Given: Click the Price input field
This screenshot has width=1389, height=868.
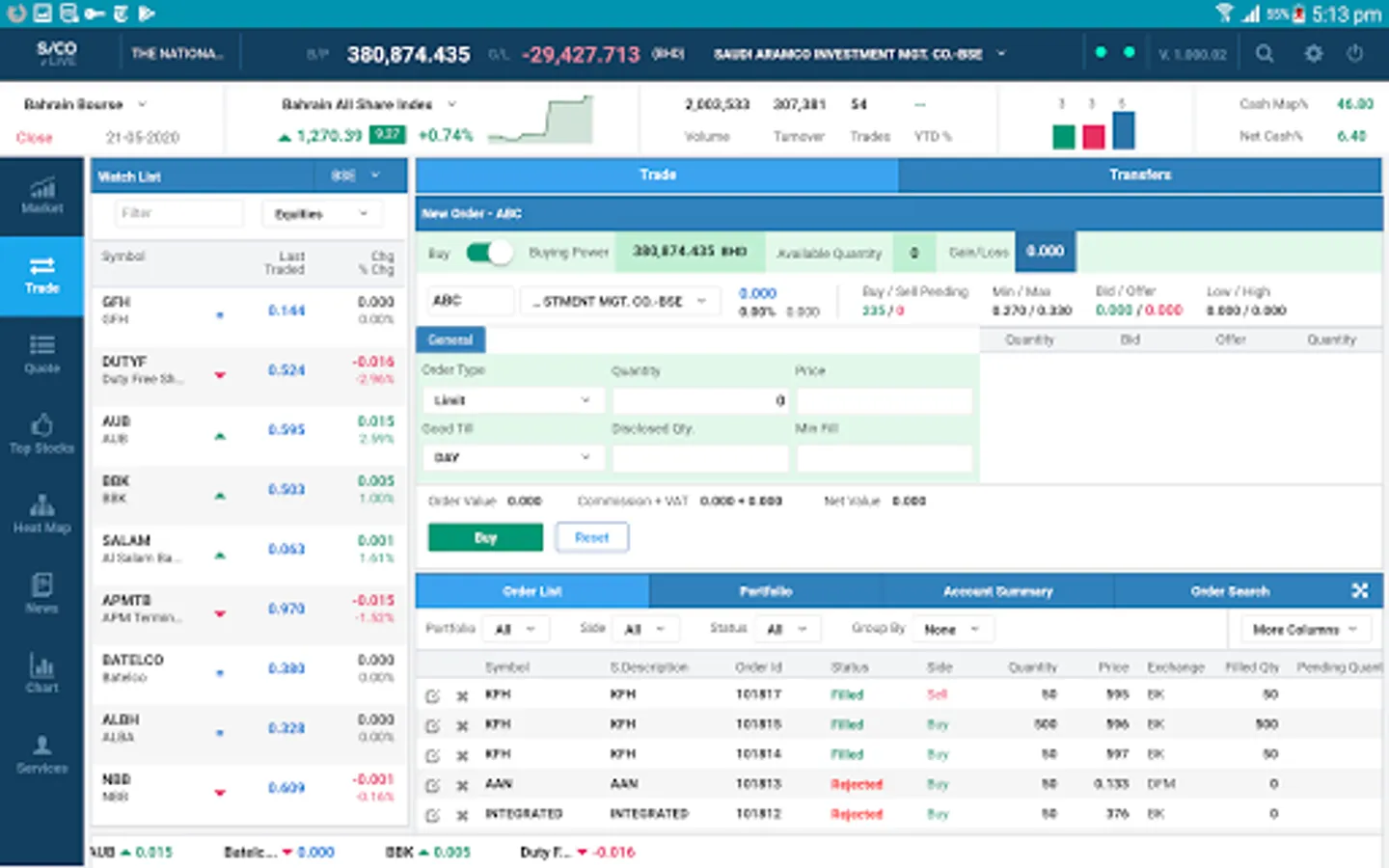Looking at the screenshot, I should [x=884, y=400].
